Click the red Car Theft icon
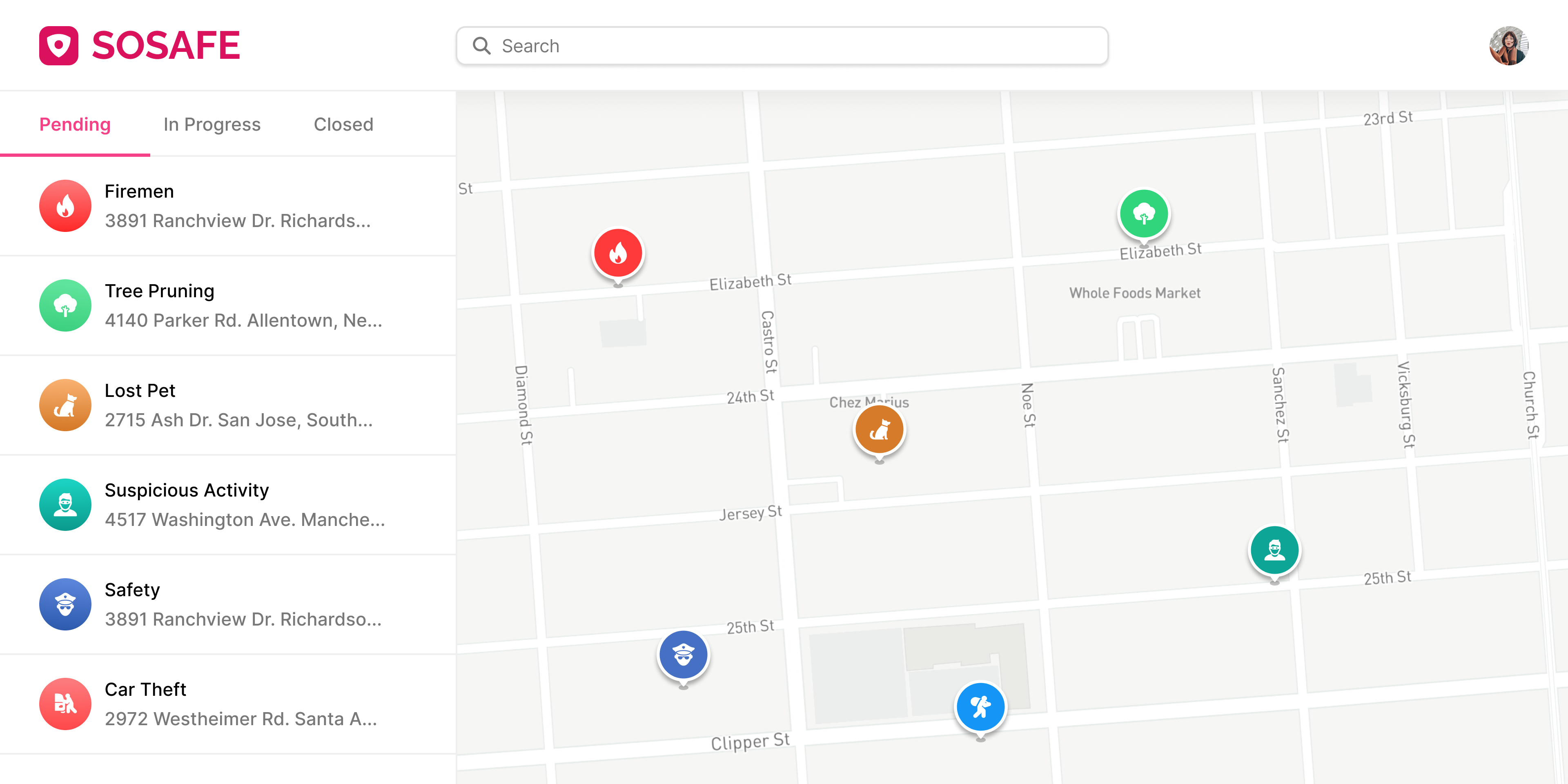 pos(65,704)
